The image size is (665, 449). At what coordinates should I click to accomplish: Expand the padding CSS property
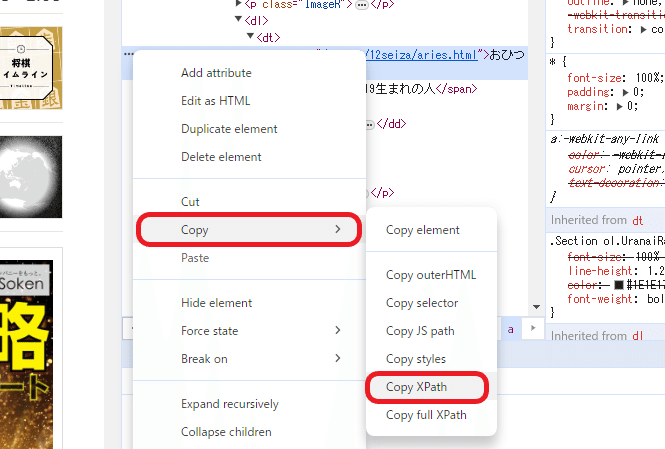point(625,92)
